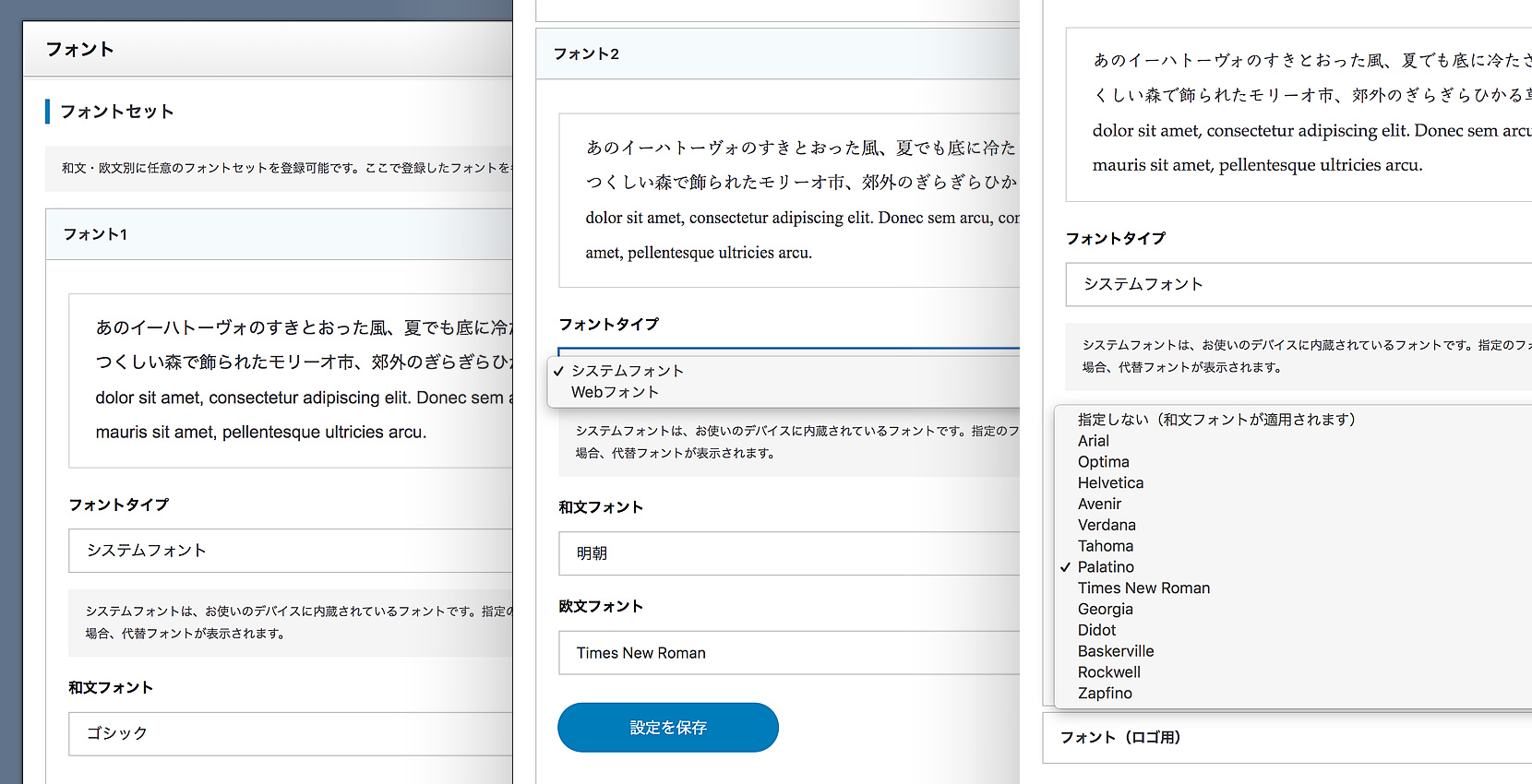
Task: Choose Avenir from the font list
Action: (1099, 505)
